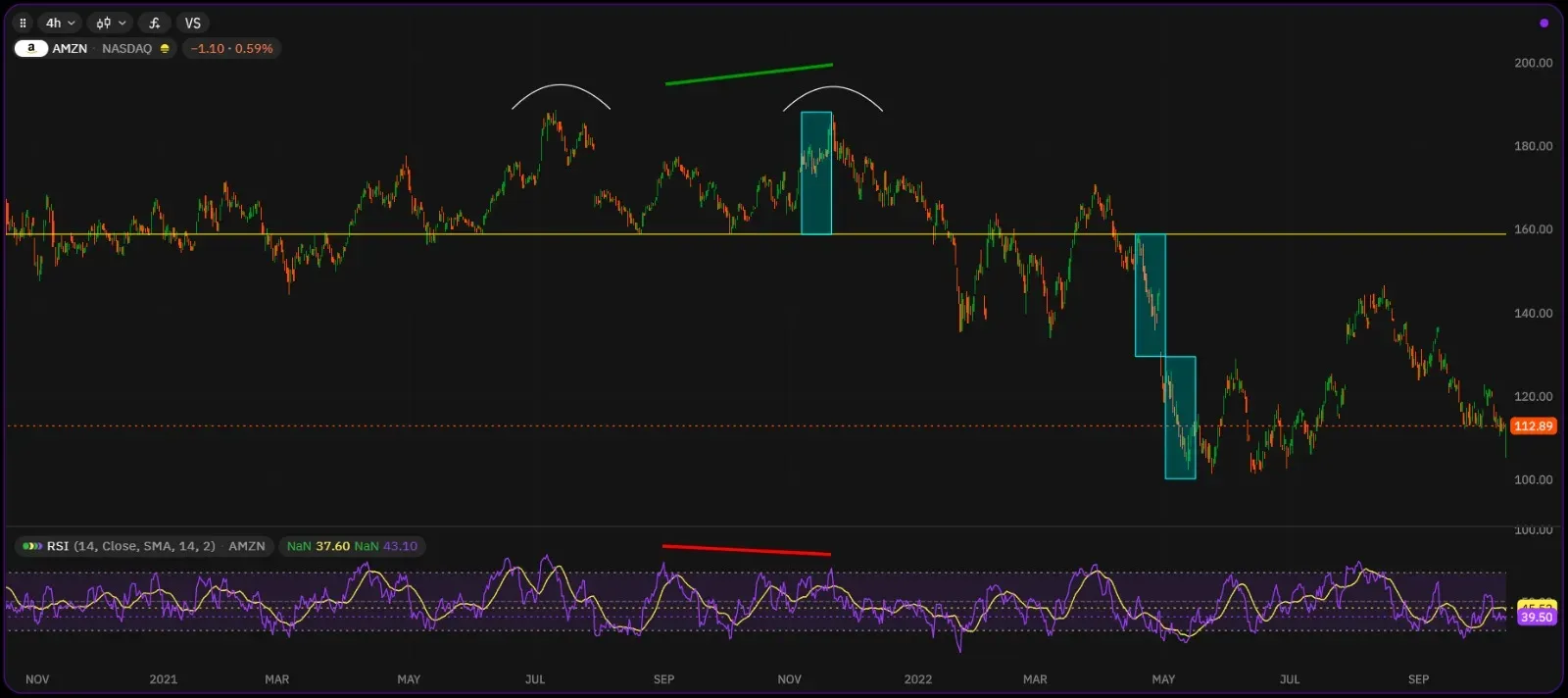Click the RSI indicator legend icon
Image resolution: width=1568 pixels, height=698 pixels.
pos(32,546)
